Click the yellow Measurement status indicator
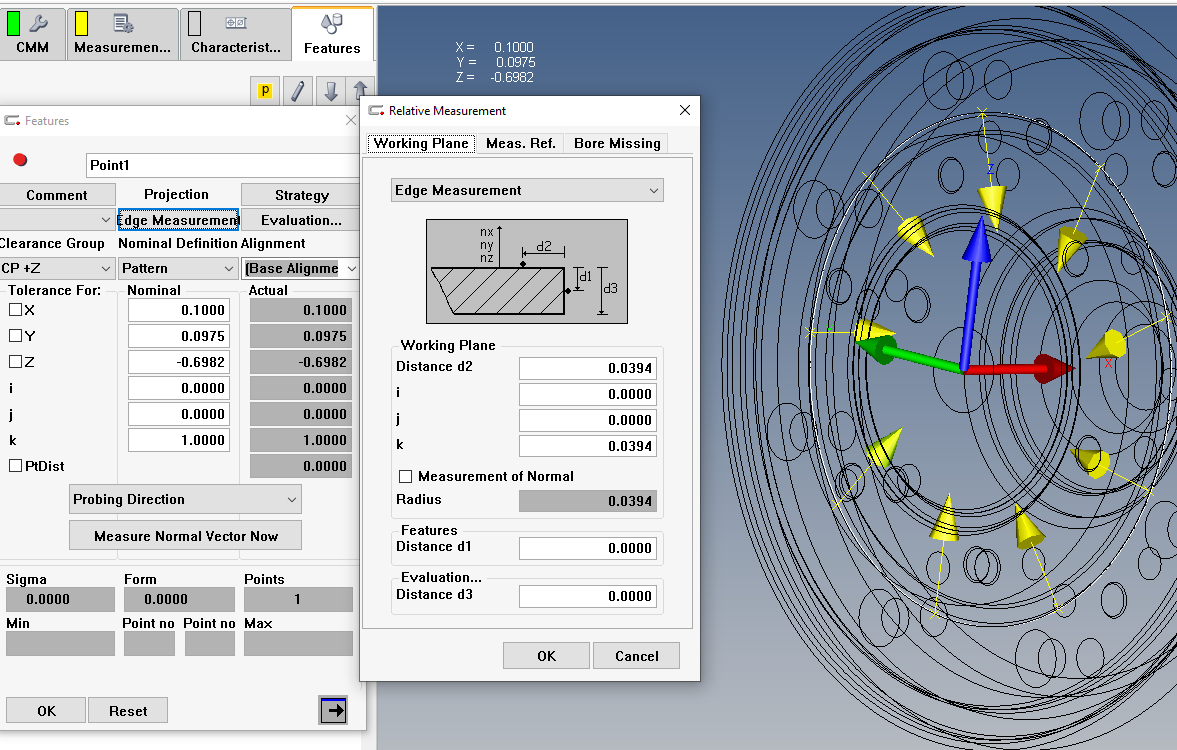1177x750 pixels. (x=81, y=24)
